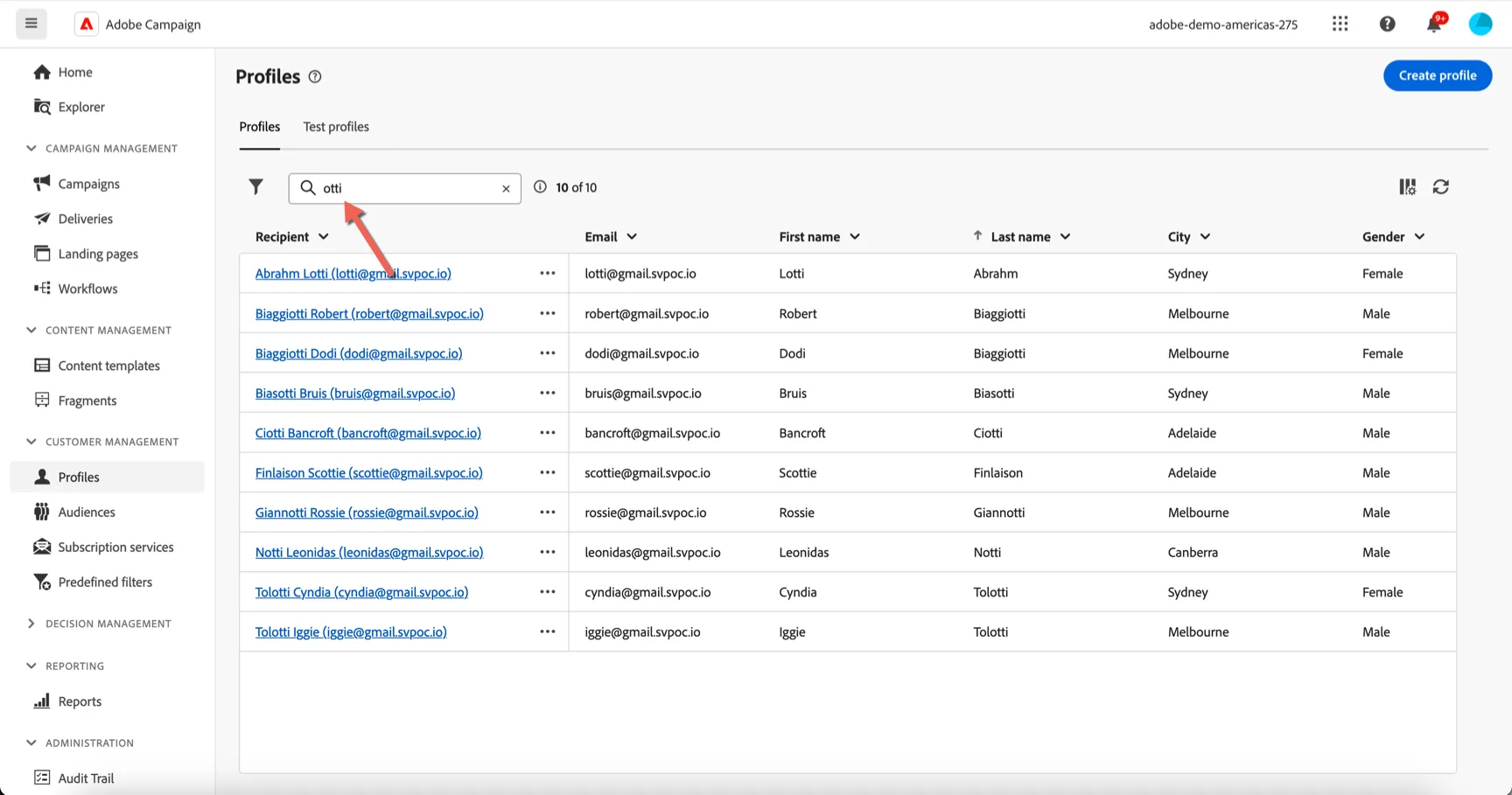Open Audit Trail in sidebar
This screenshot has height=795, width=1512.
click(86, 778)
